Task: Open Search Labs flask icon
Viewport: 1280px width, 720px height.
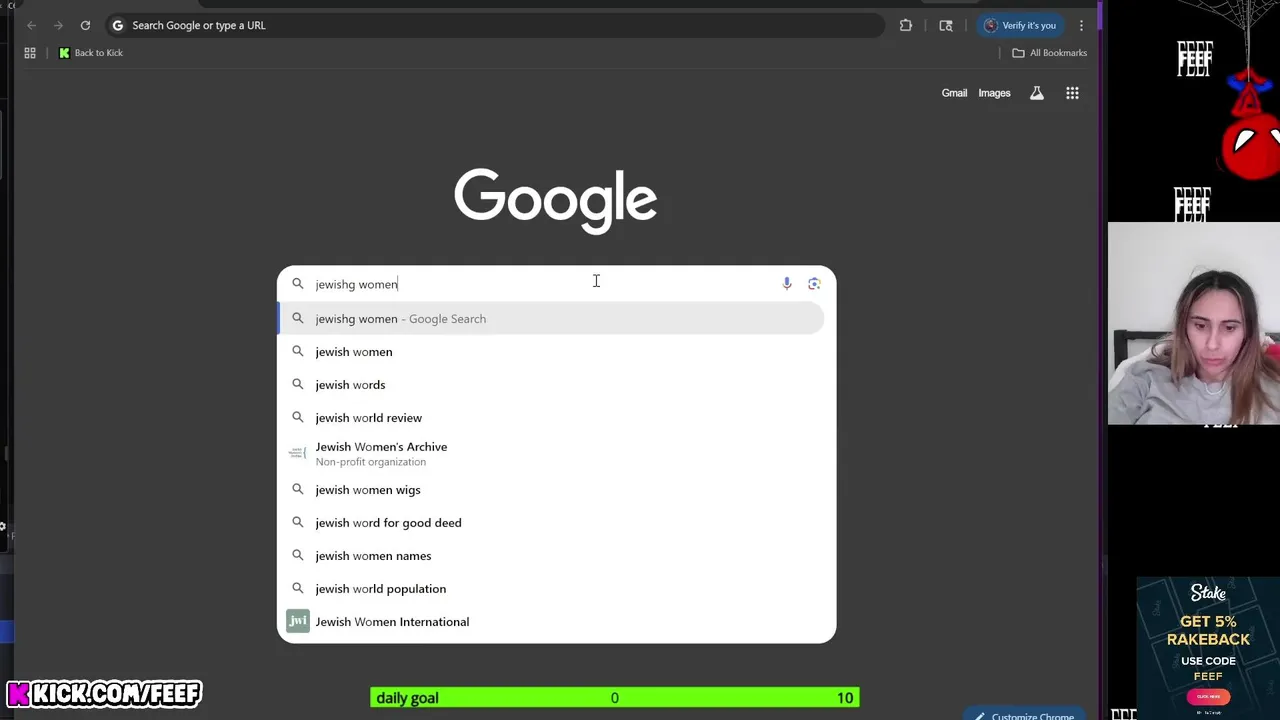Action: [1037, 93]
